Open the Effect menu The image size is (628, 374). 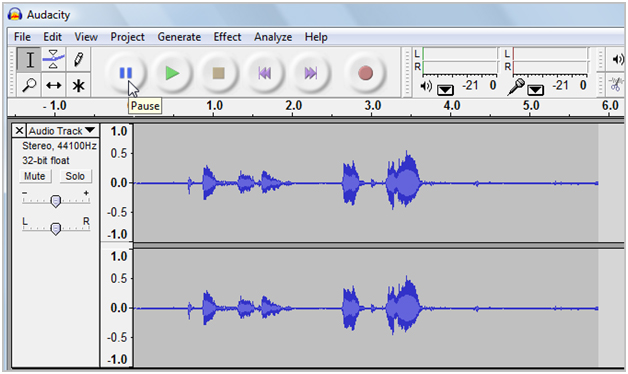pyautogui.click(x=227, y=37)
